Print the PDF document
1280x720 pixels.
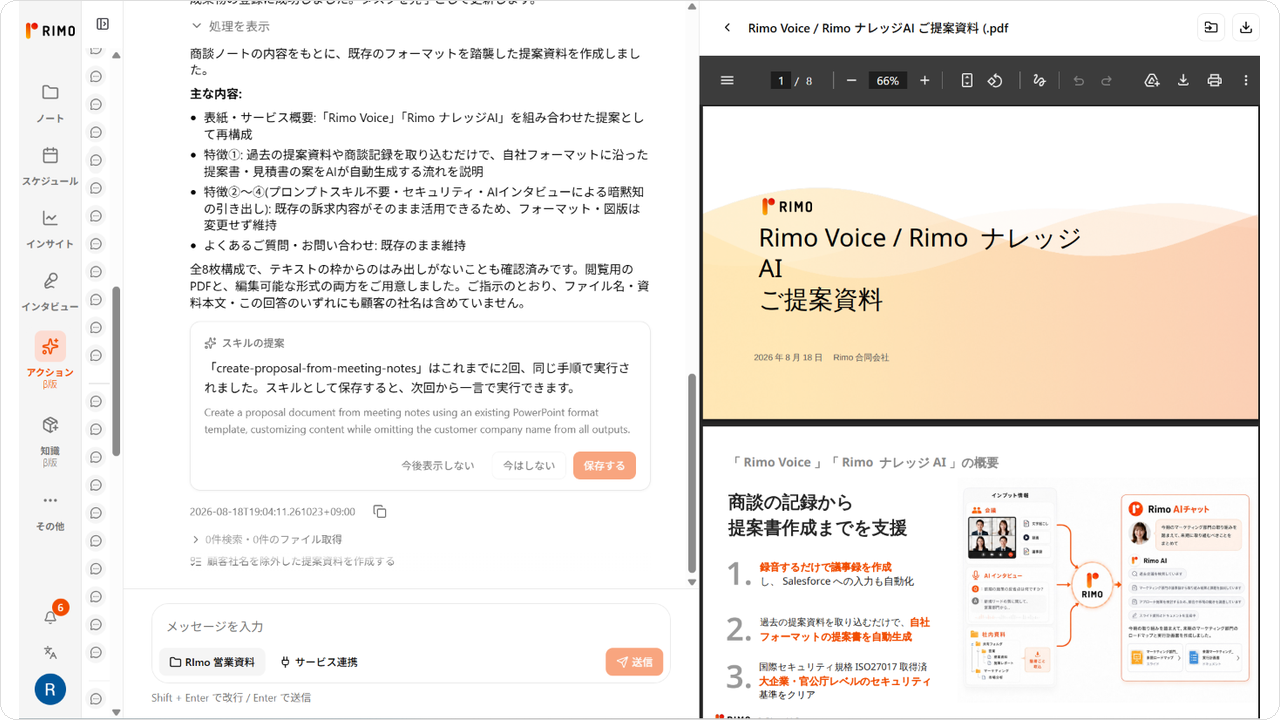point(1214,80)
